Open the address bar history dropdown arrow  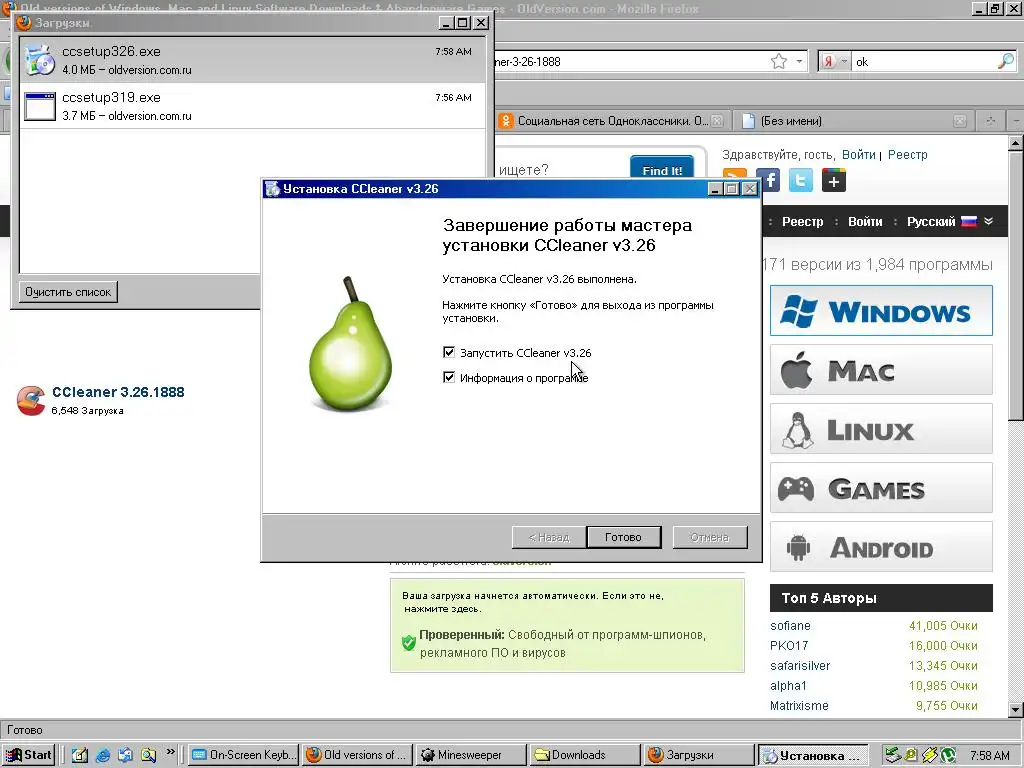[799, 61]
